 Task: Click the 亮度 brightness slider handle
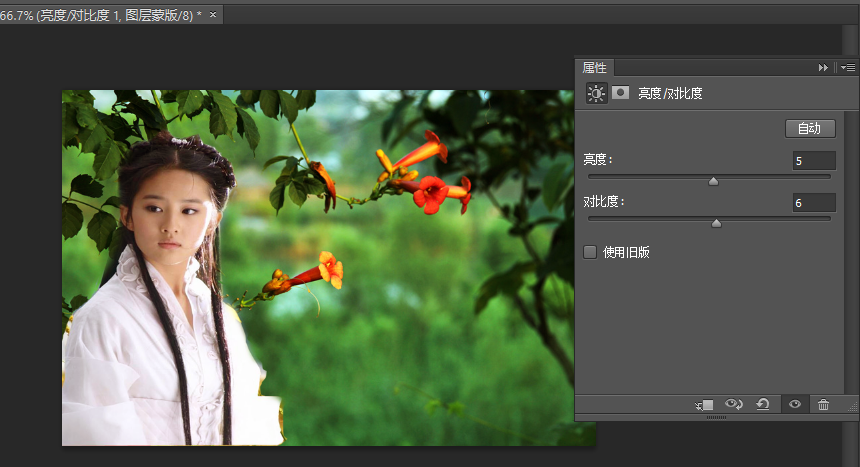(x=713, y=181)
